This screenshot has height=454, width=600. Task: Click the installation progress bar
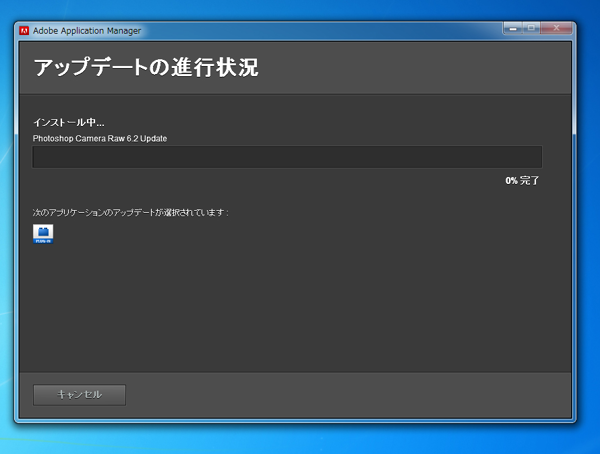(x=287, y=157)
